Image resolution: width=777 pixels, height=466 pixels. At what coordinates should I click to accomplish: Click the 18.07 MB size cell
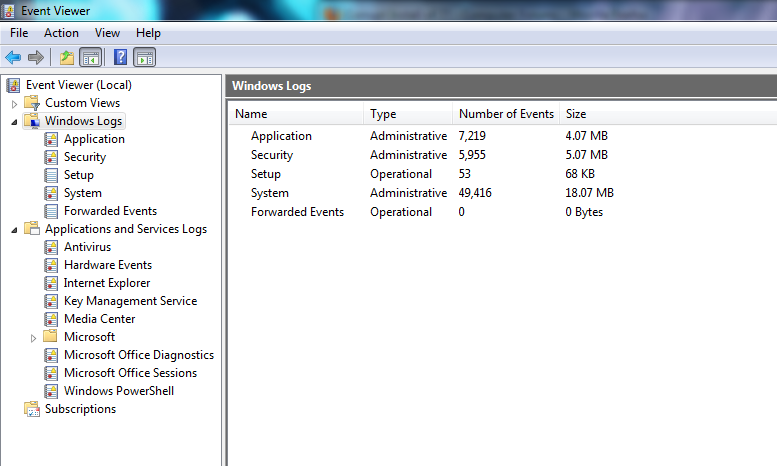[589, 193]
